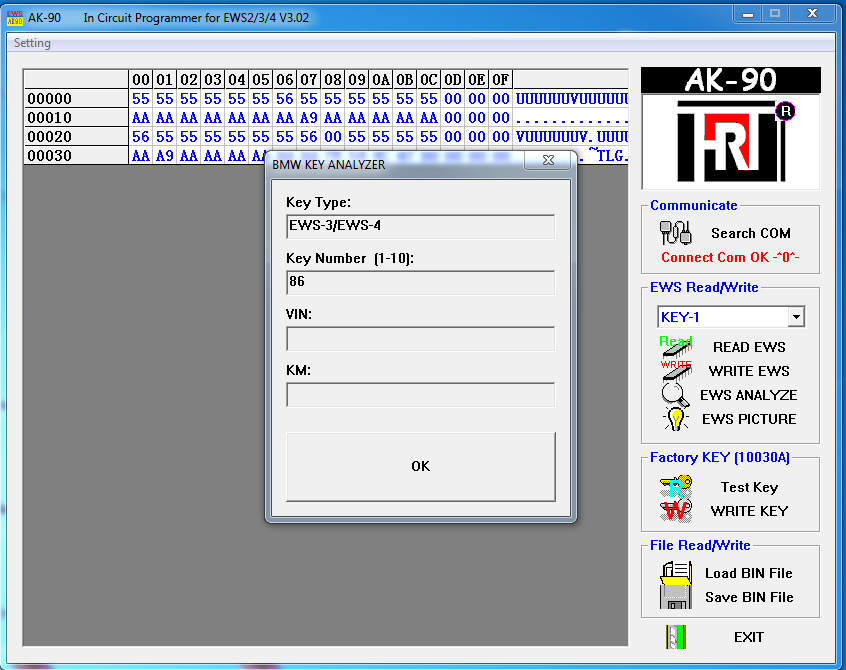The height and width of the screenshot is (670, 846).
Task: Click the Key Number field showing 86
Action: point(420,282)
